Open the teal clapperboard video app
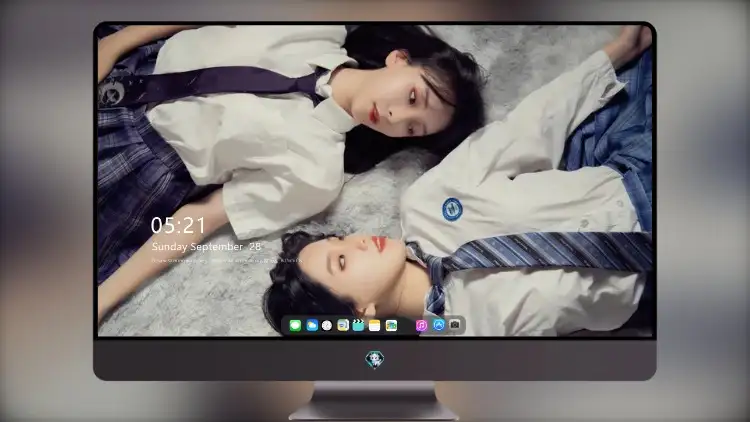This screenshot has width=750, height=422. click(358, 326)
